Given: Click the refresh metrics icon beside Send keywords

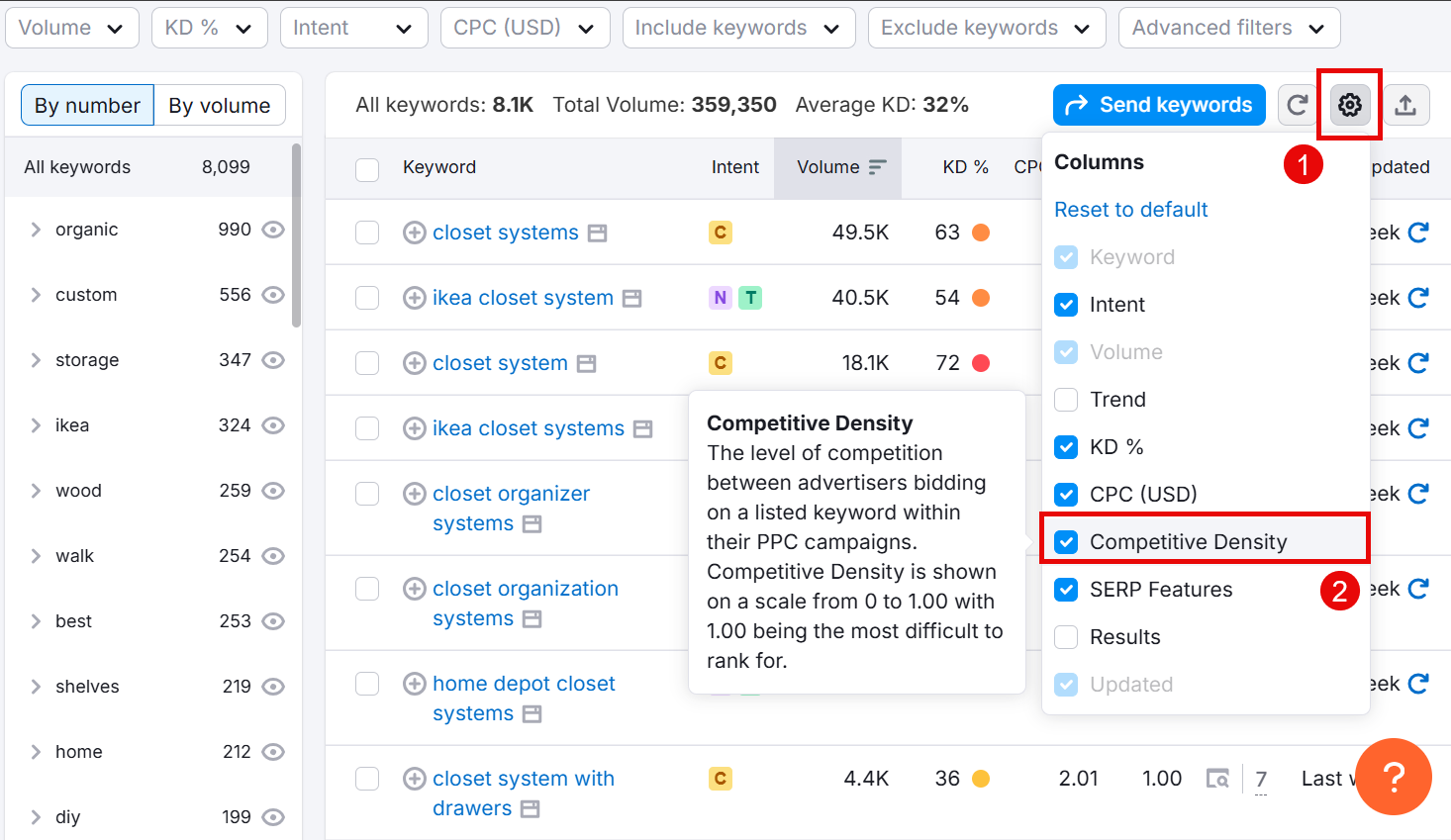Looking at the screenshot, I should point(1298,105).
